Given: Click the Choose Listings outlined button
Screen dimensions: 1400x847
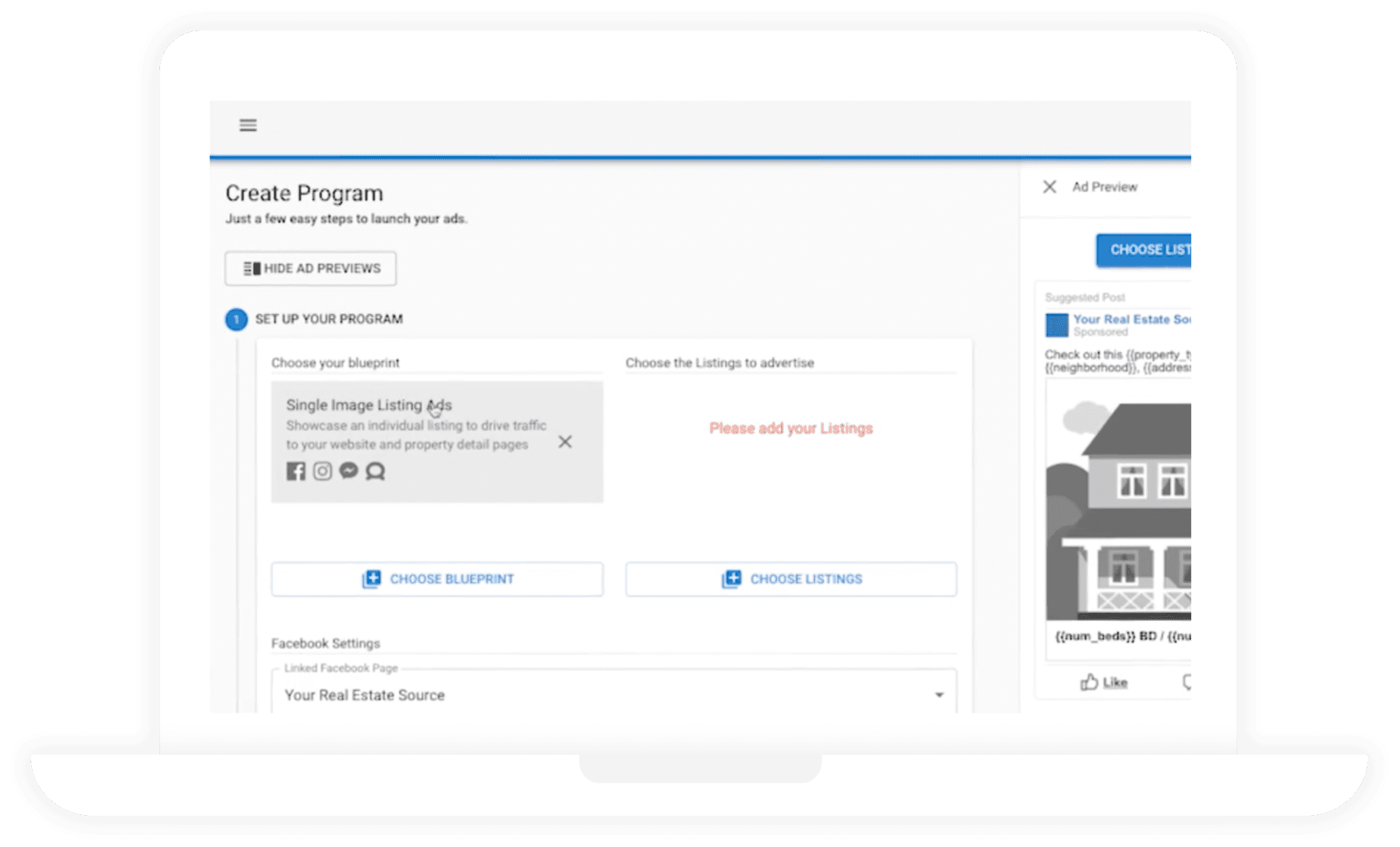Looking at the screenshot, I should pos(791,579).
